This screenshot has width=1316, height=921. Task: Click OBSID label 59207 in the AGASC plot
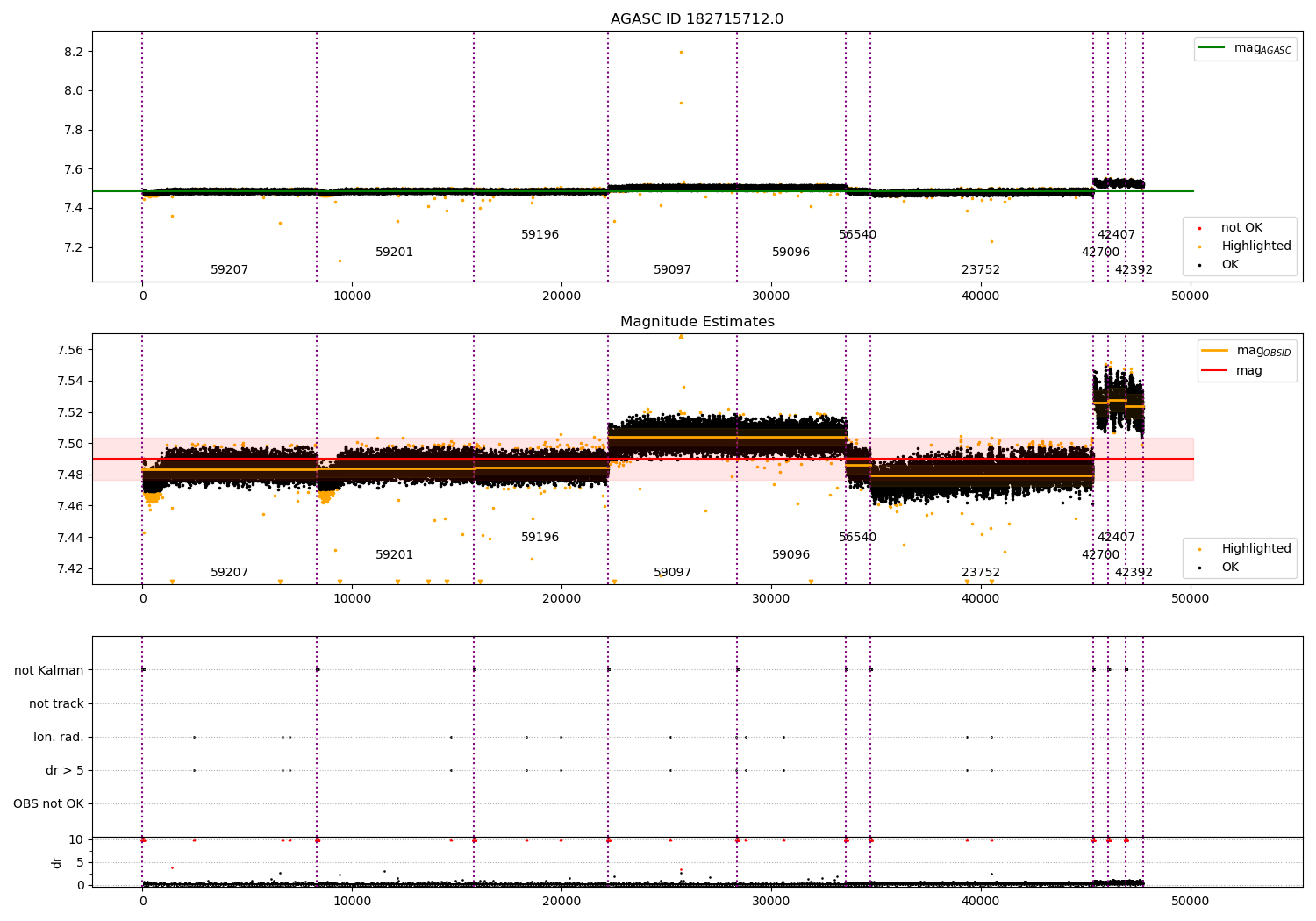(x=230, y=270)
